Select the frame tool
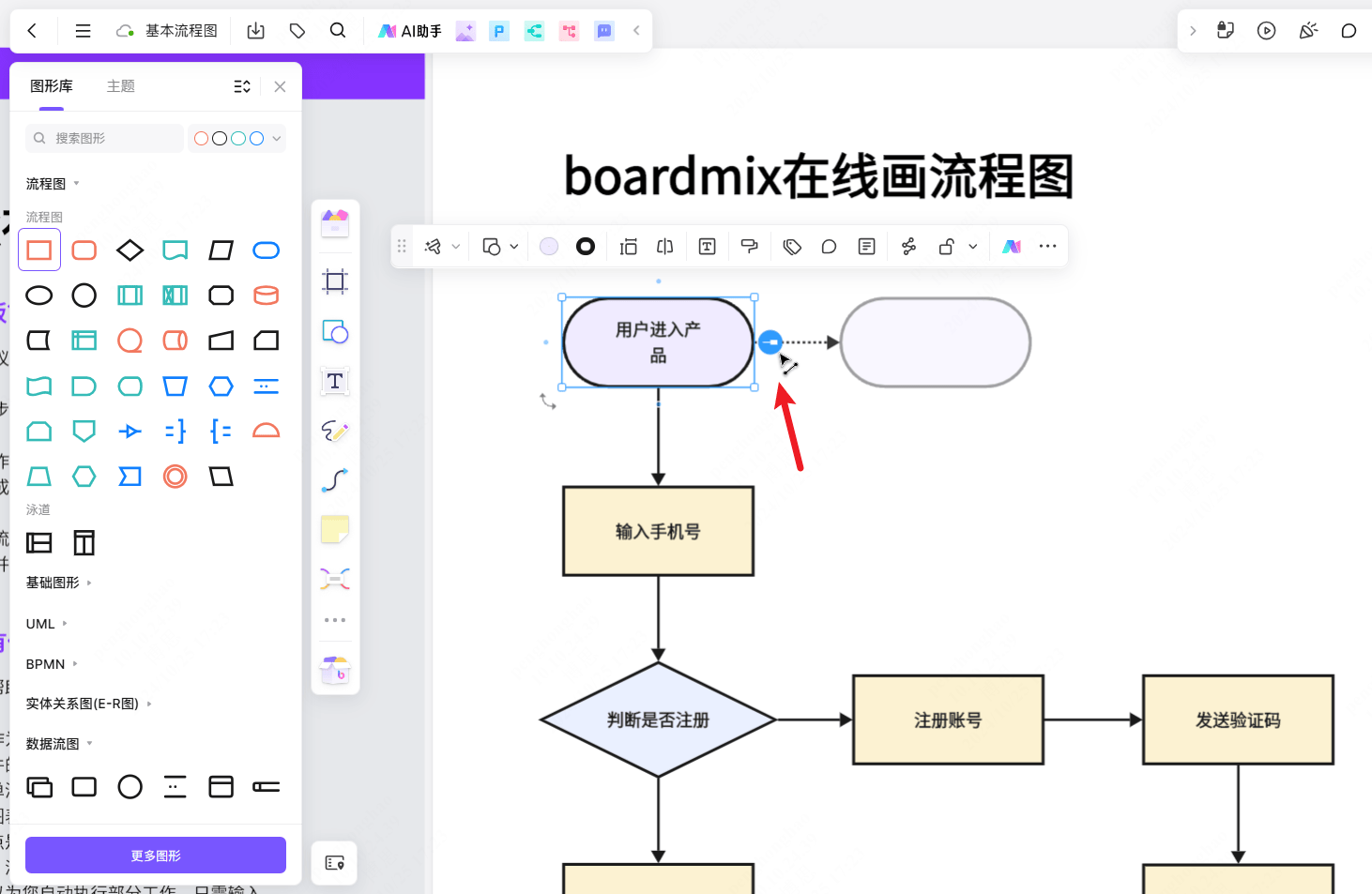1372x894 pixels. tap(335, 281)
